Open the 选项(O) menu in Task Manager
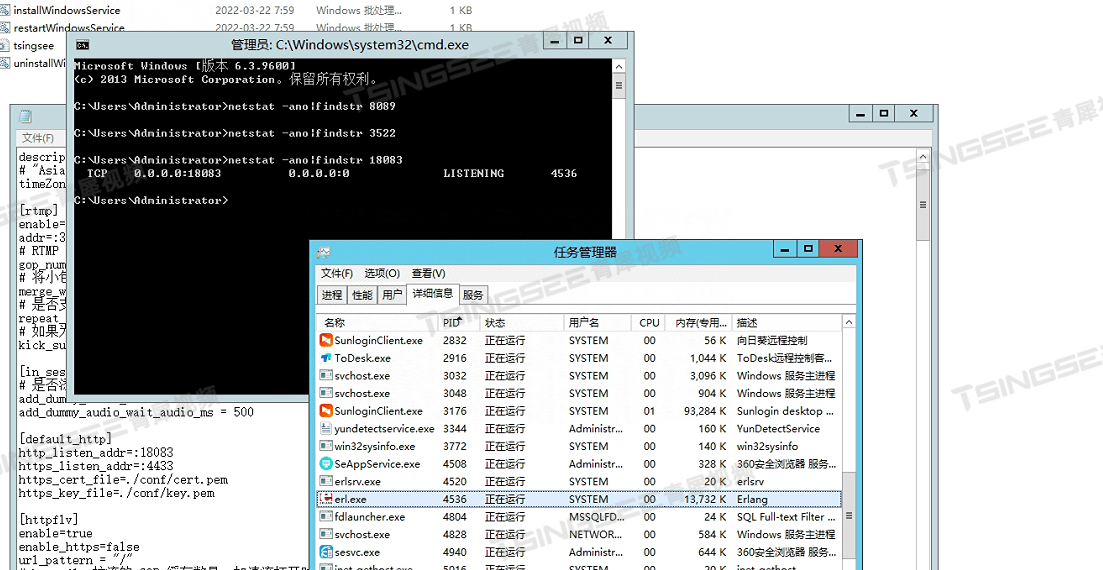 [x=382, y=273]
